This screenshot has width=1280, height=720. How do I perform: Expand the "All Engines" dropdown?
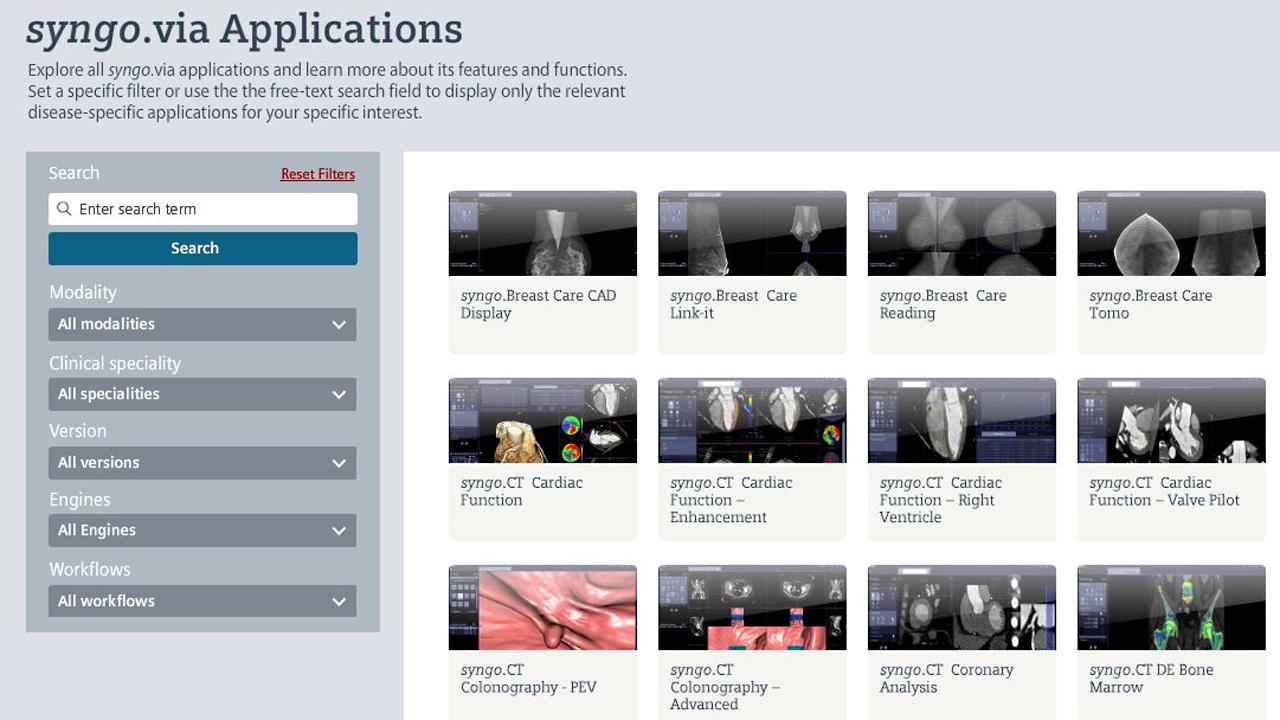202,530
